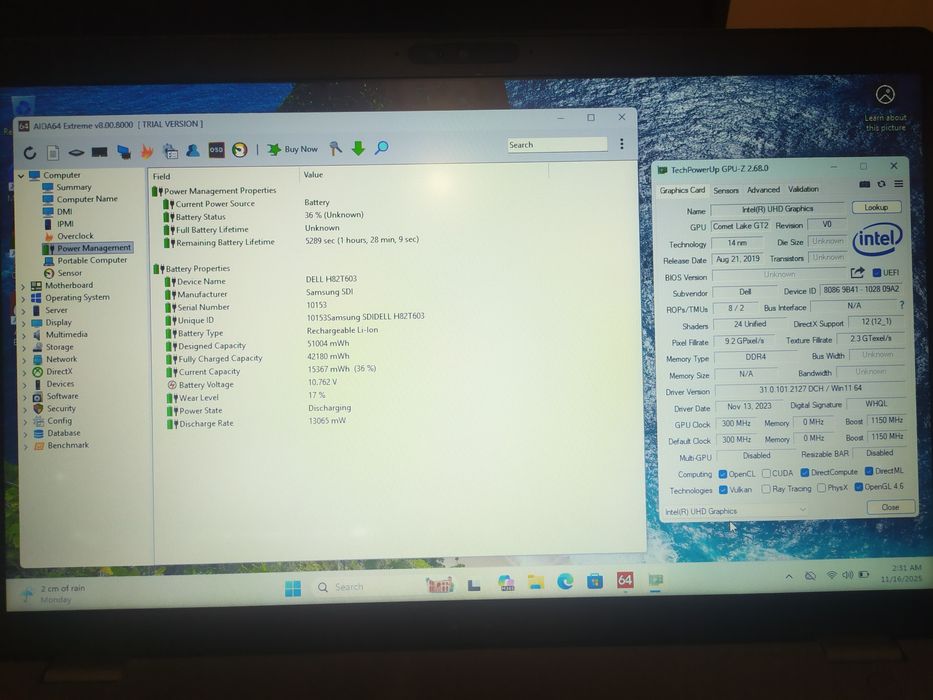Switch to the Validation tab in GPU-Z
This screenshot has width=933, height=700.
[x=803, y=189]
